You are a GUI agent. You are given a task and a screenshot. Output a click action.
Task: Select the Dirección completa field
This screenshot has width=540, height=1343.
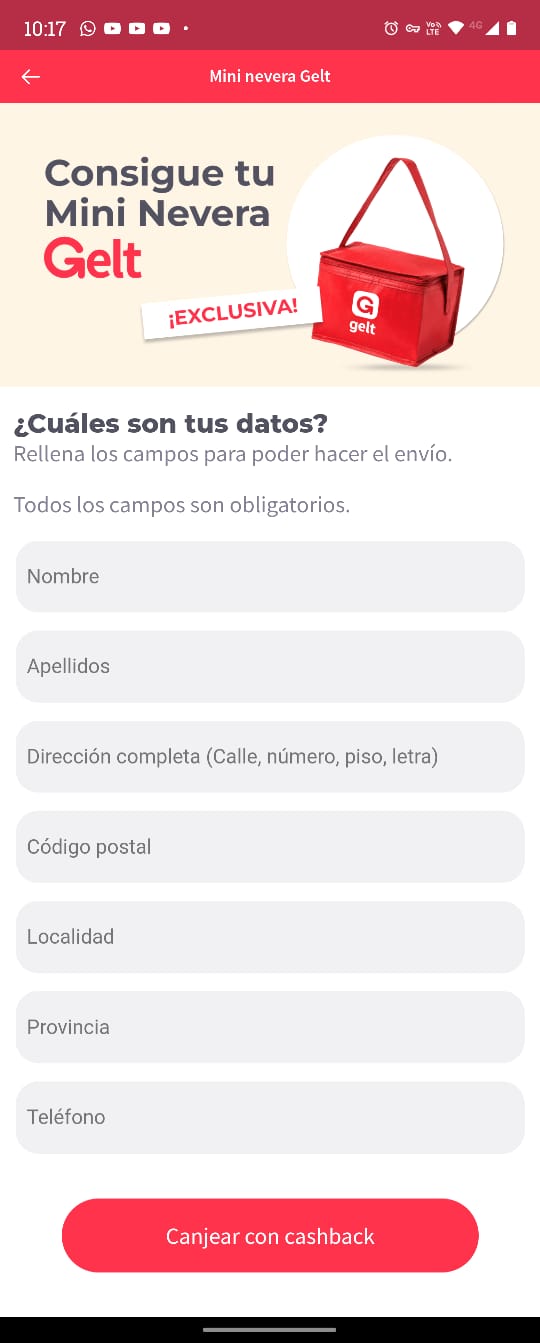[x=270, y=757]
